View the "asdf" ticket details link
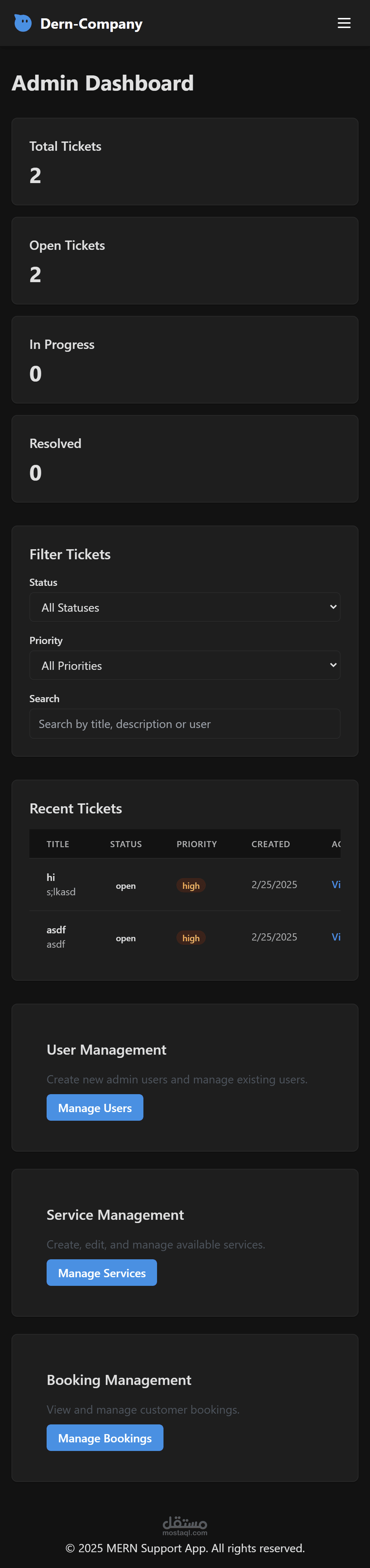The width and height of the screenshot is (370, 1568). coord(336,937)
